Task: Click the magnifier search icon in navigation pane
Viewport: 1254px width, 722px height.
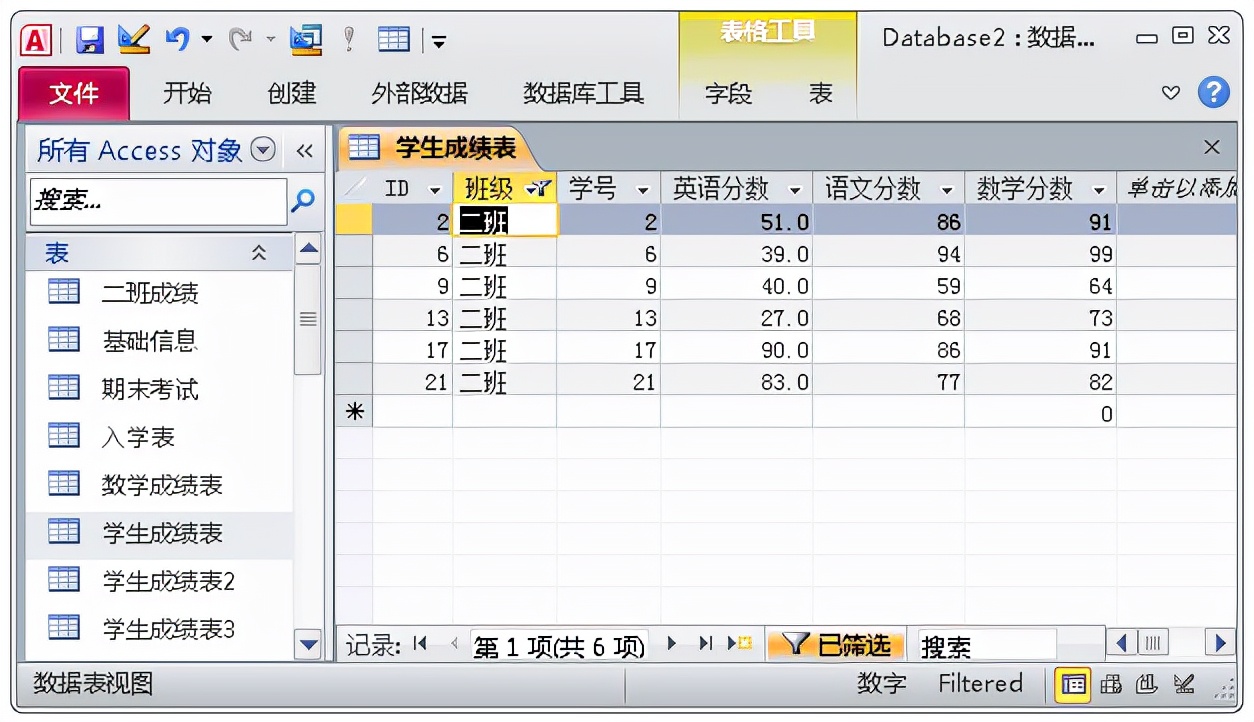Action: click(303, 201)
